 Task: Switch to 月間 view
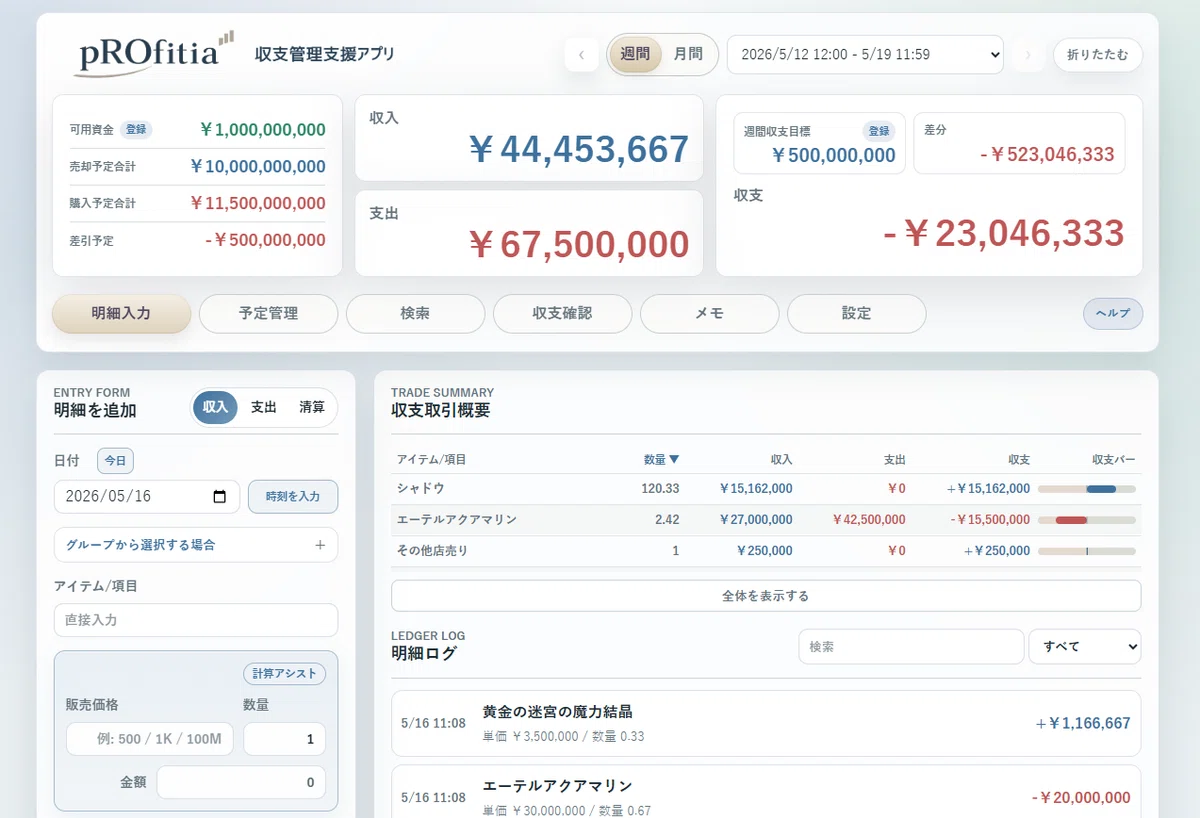(x=688, y=54)
